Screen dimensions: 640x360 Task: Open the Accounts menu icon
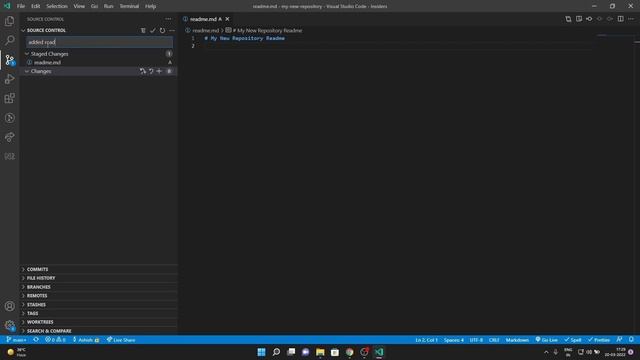point(9,306)
